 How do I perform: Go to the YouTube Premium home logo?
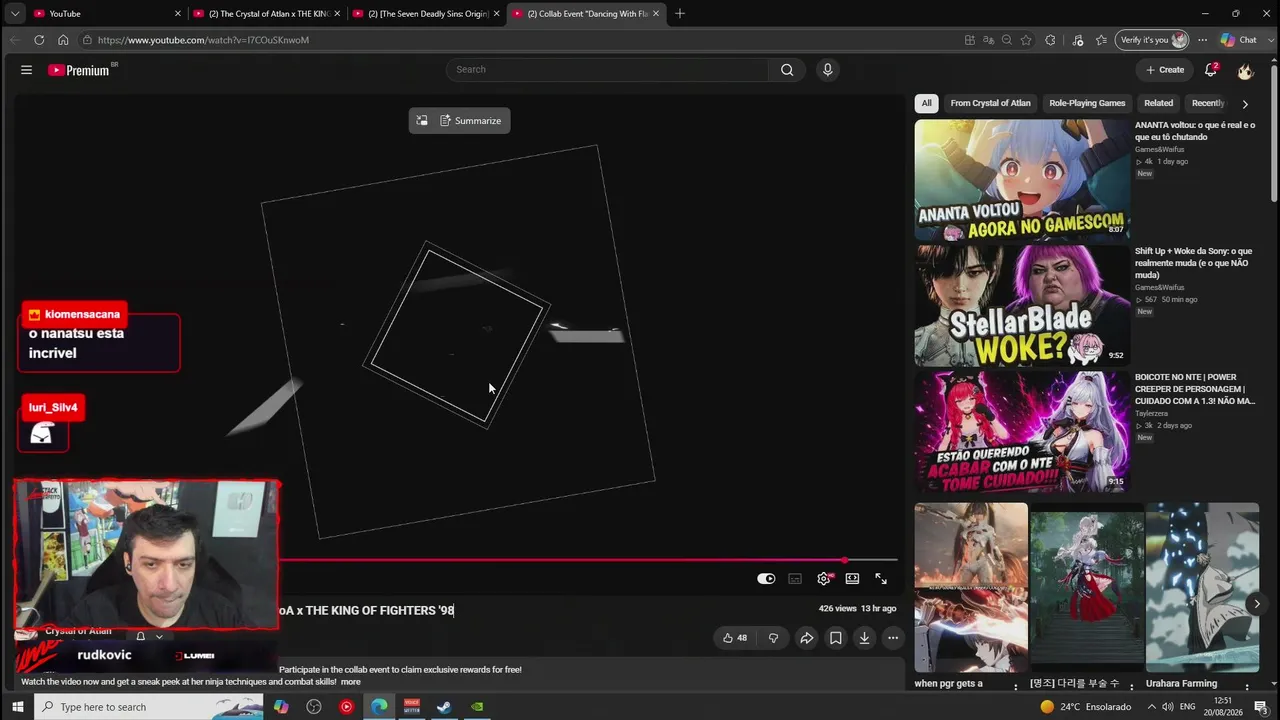coord(79,70)
